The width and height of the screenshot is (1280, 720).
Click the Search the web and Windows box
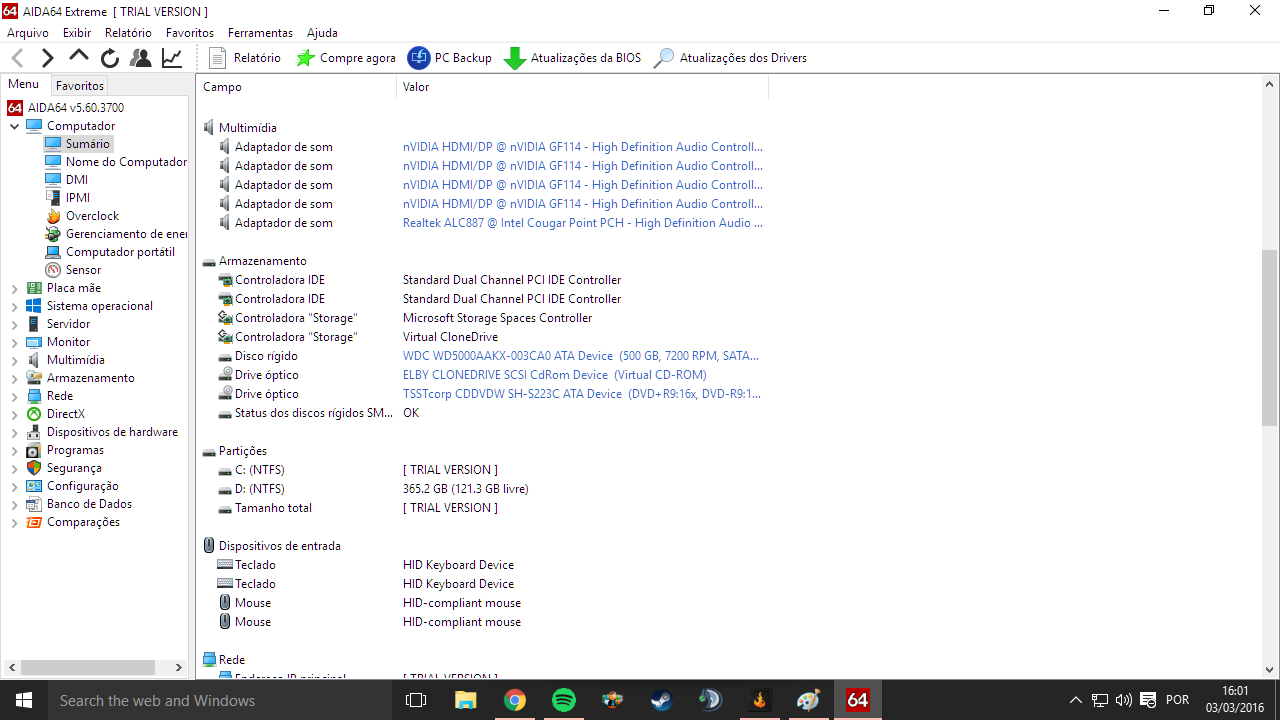click(x=219, y=700)
